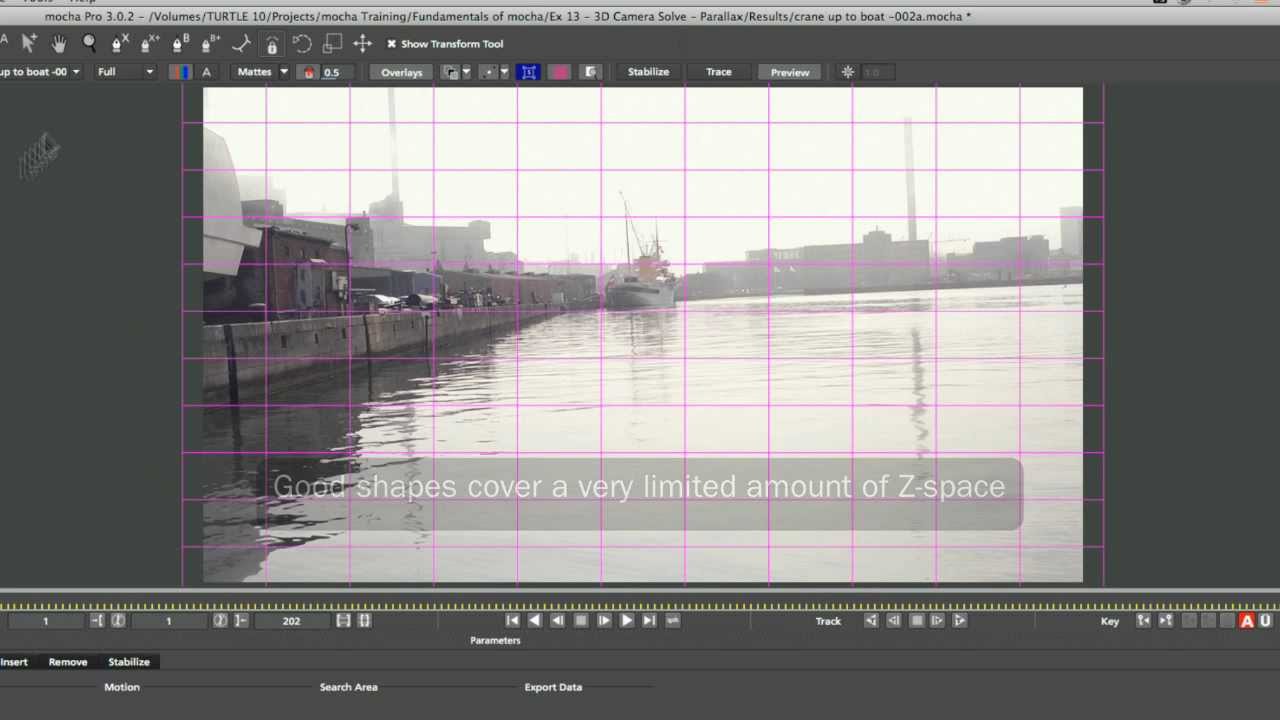Viewport: 1280px width, 720px height.
Task: Click the Stabilize view button
Action: point(648,72)
